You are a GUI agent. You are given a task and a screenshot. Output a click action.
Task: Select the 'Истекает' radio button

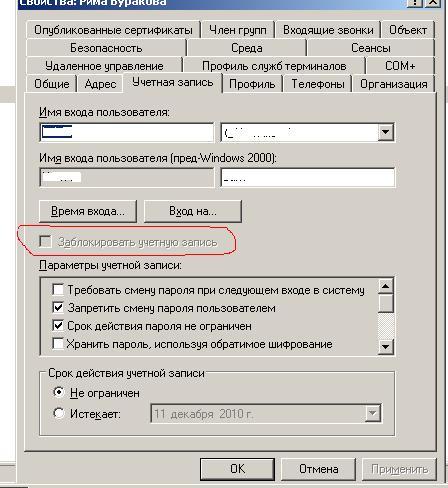tap(59, 413)
